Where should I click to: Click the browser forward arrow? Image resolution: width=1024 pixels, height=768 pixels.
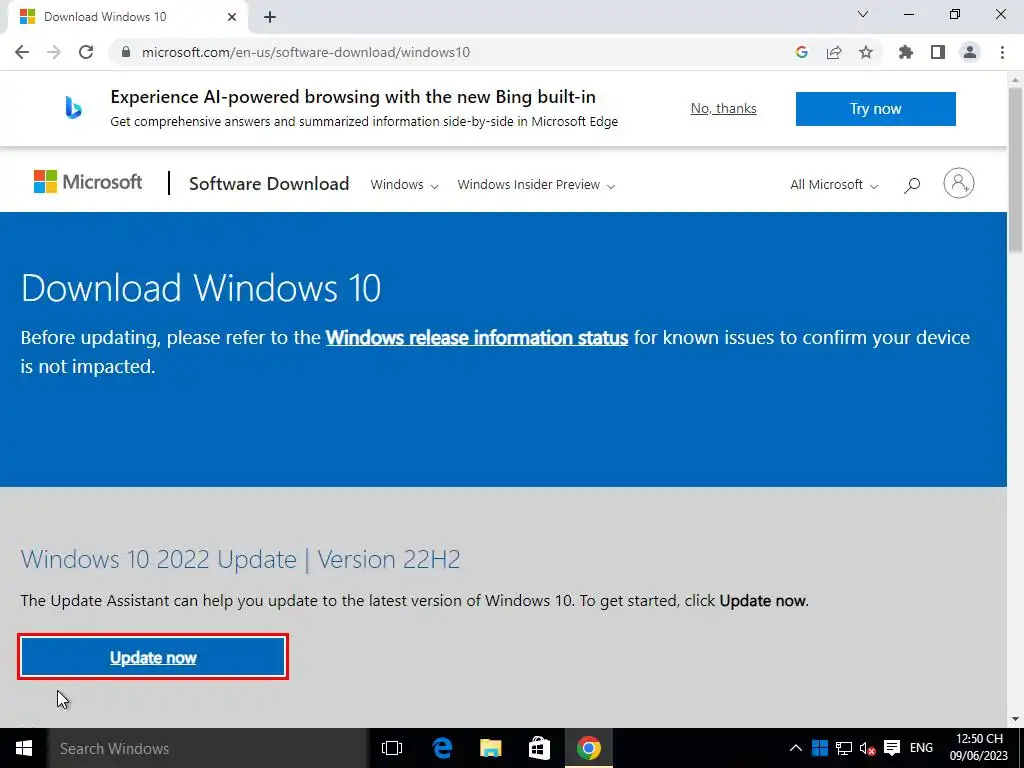(x=54, y=52)
